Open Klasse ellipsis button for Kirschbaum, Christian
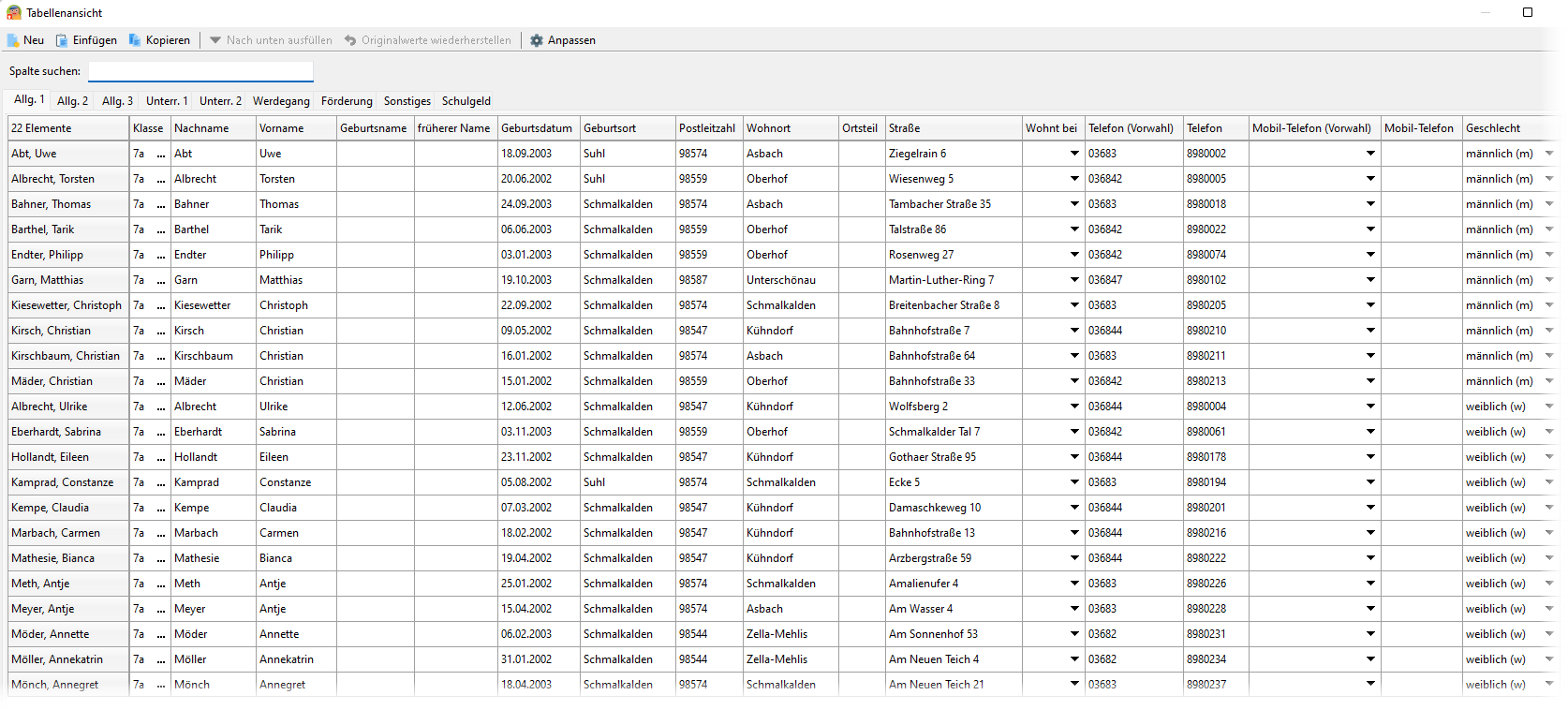This screenshot has height=710, width=1568. 161,356
